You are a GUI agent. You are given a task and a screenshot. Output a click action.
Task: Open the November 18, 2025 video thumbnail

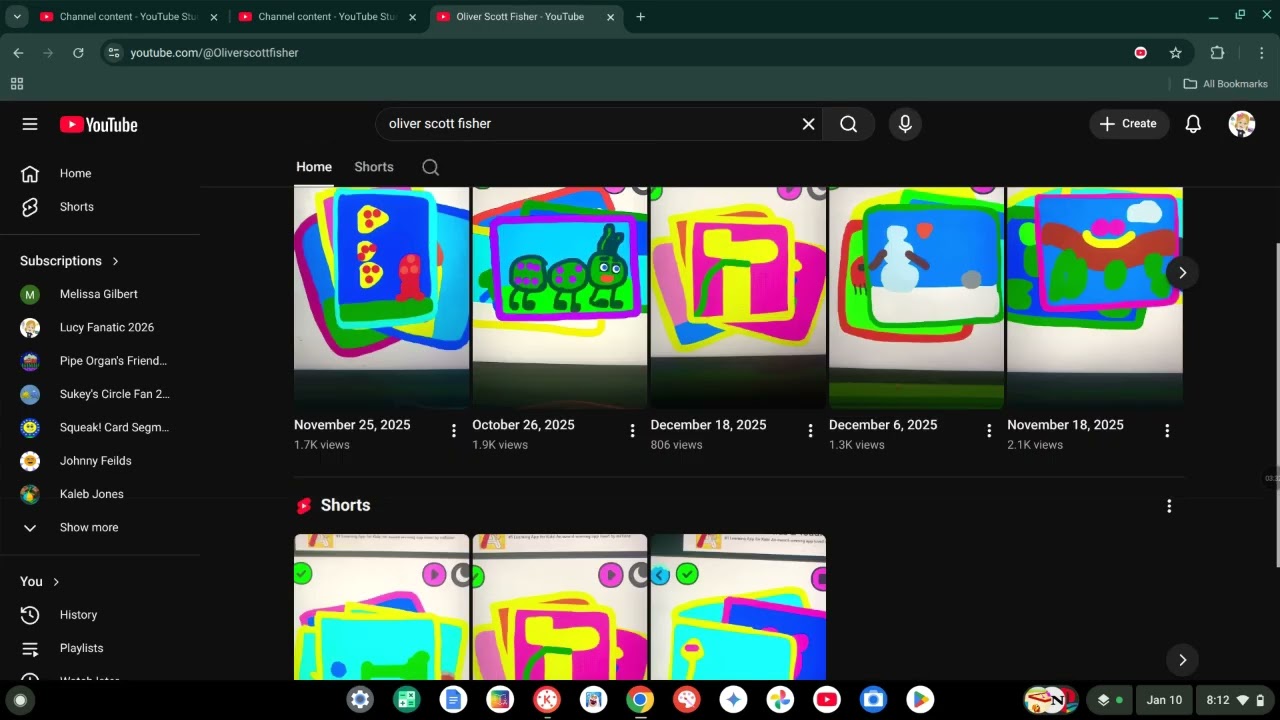click(x=1095, y=298)
